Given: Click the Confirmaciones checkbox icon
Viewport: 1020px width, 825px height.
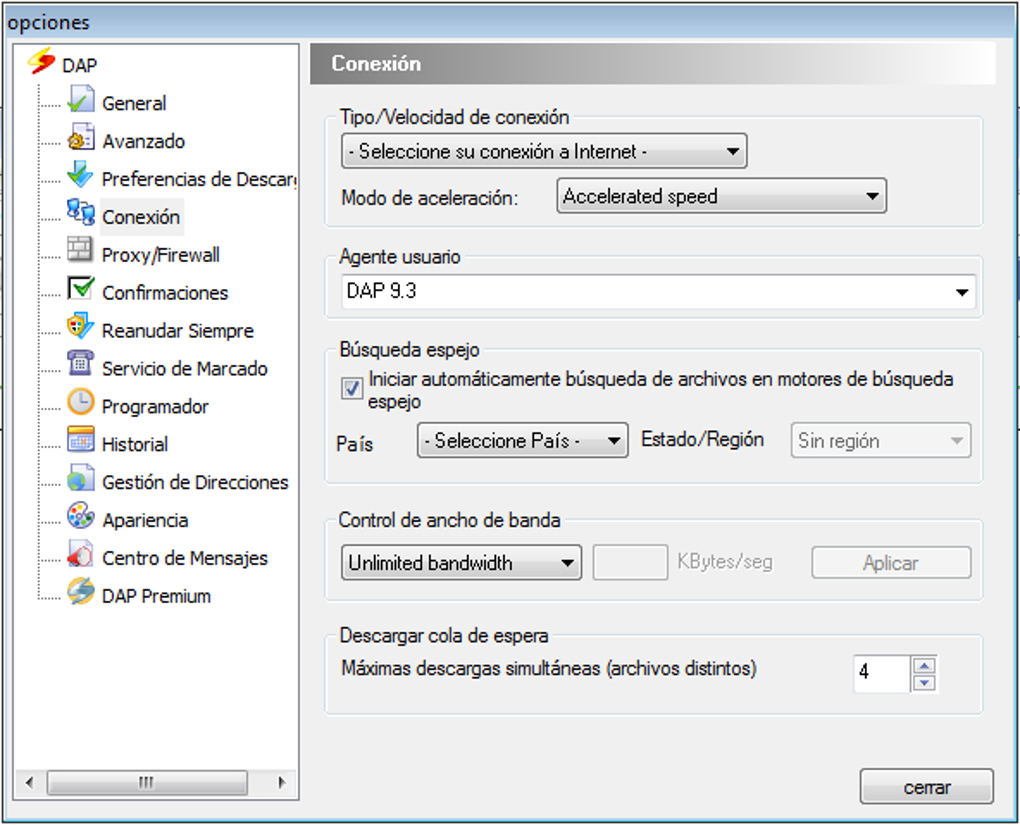Looking at the screenshot, I should point(81,289).
